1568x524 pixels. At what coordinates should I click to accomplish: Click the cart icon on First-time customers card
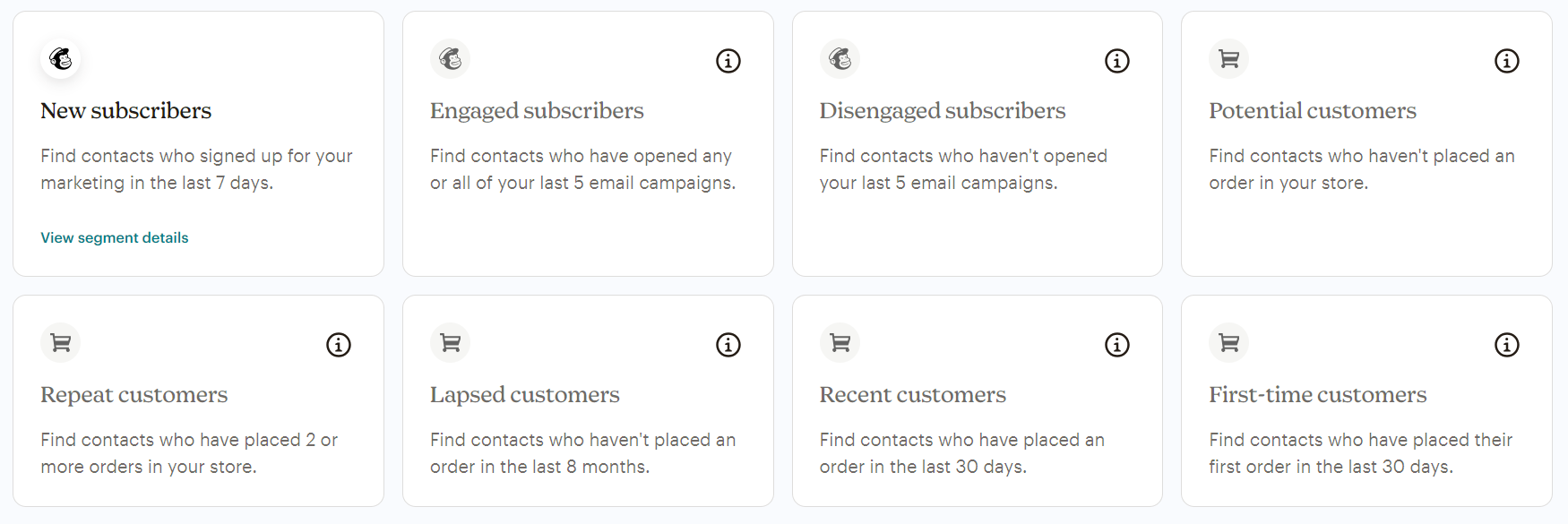coord(1228,342)
